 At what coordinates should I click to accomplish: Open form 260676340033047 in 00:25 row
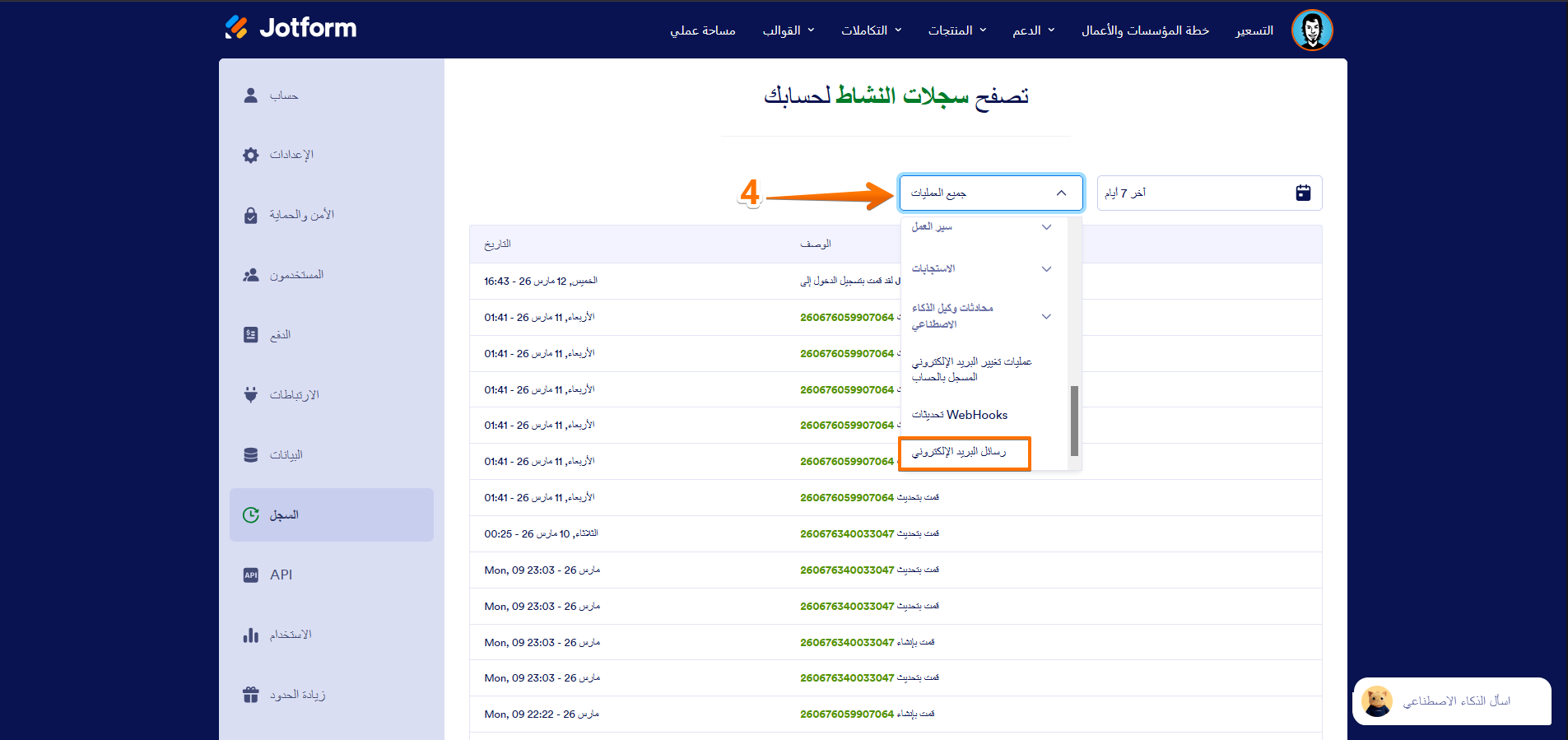click(847, 534)
